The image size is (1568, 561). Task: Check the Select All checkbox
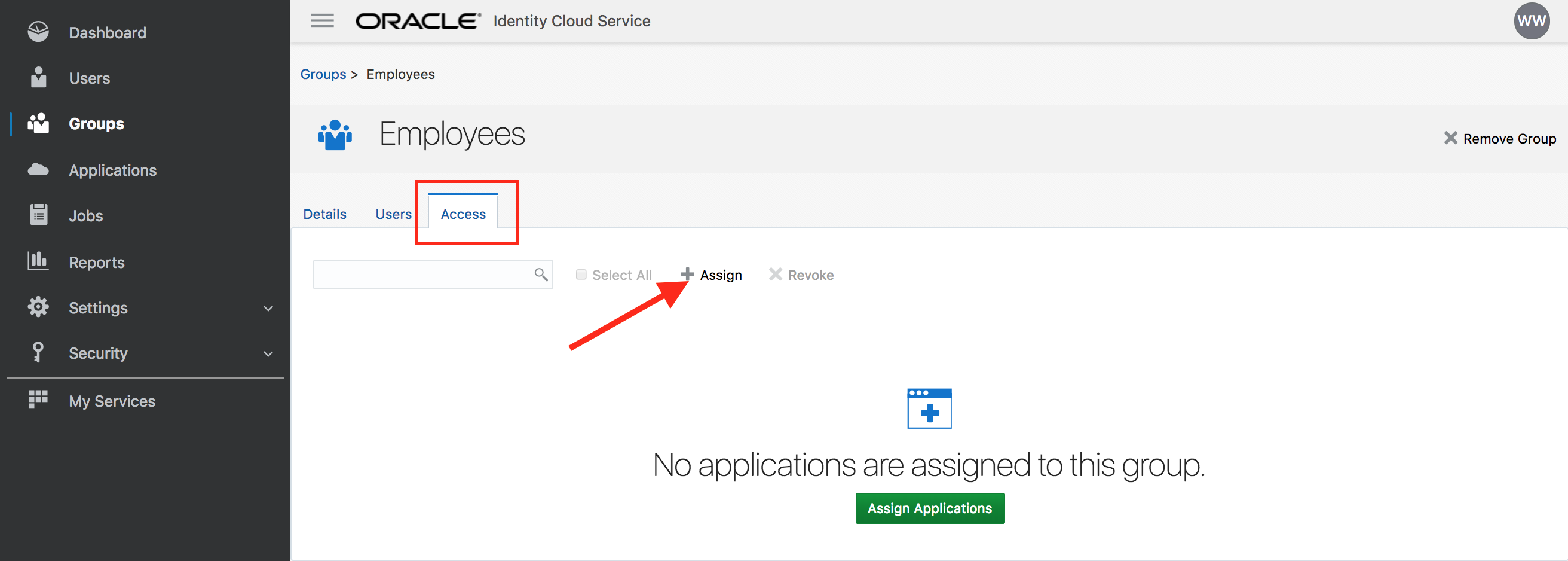tap(581, 275)
